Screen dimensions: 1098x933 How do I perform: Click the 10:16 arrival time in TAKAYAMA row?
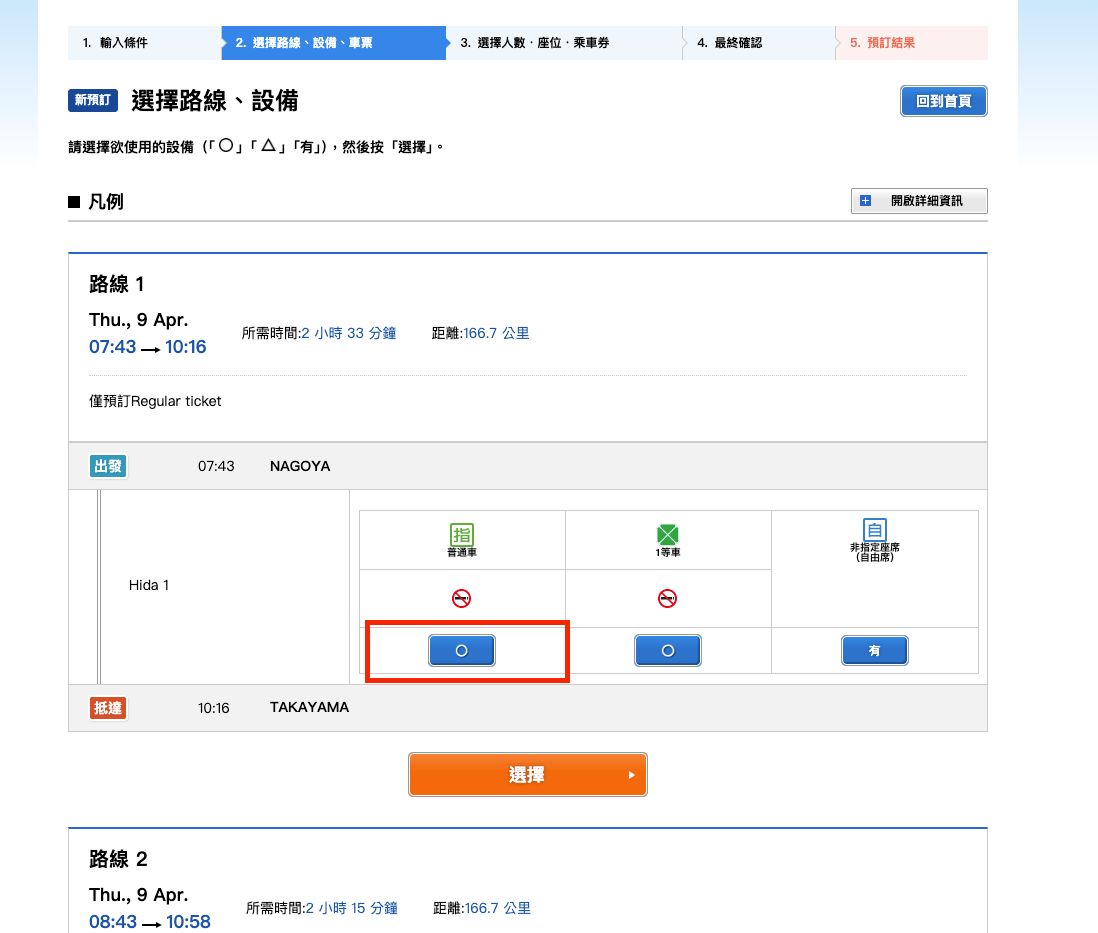[x=214, y=708]
